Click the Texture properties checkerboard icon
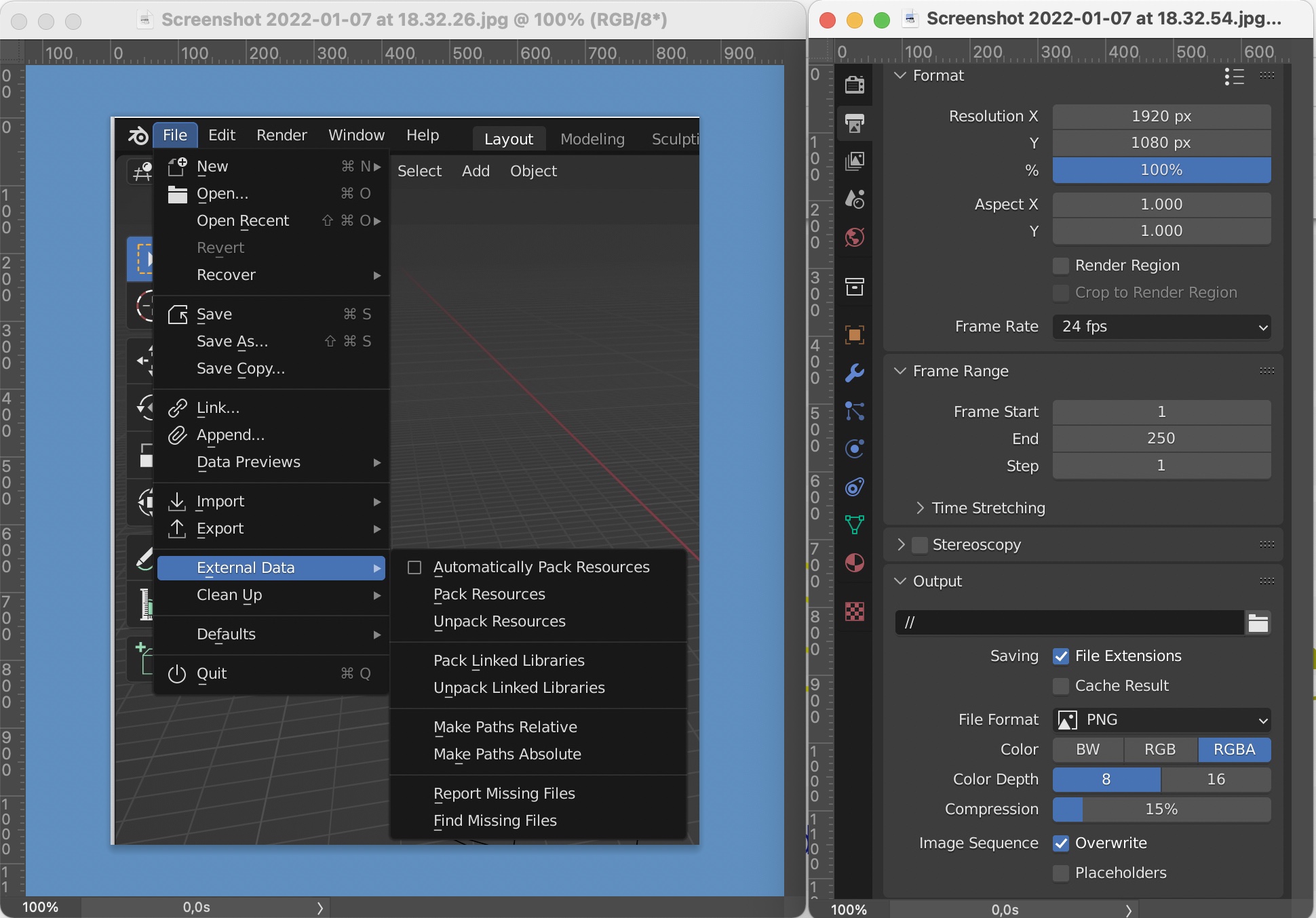This screenshot has width=1316, height=918. (x=855, y=612)
